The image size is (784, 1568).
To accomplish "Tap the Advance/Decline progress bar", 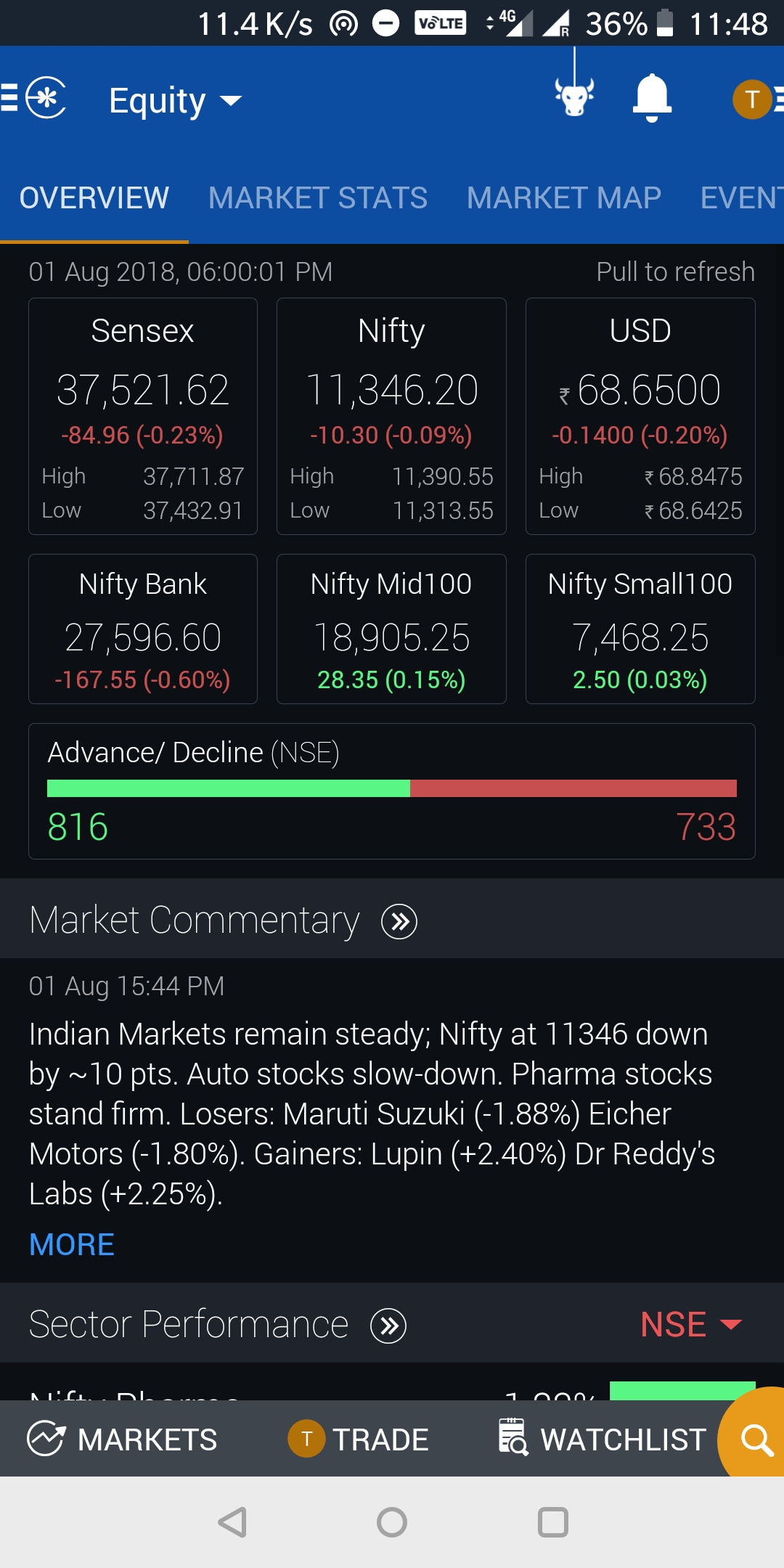I will 392,788.
